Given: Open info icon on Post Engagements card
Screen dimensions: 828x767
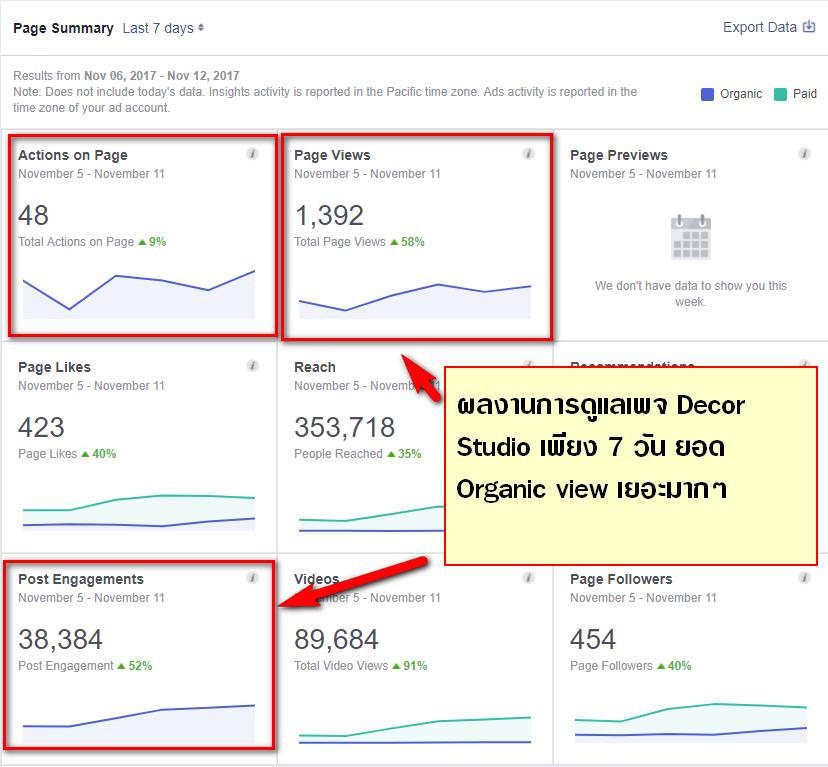Looking at the screenshot, I should [252, 577].
